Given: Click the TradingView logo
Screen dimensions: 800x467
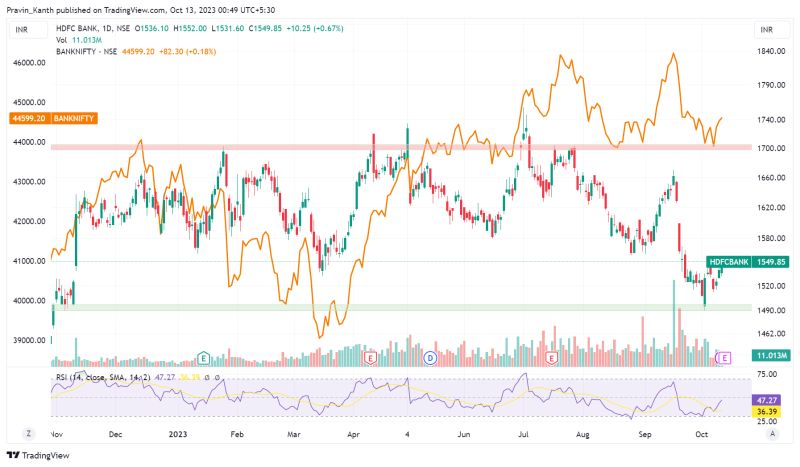Looking at the screenshot, I should click(x=38, y=455).
